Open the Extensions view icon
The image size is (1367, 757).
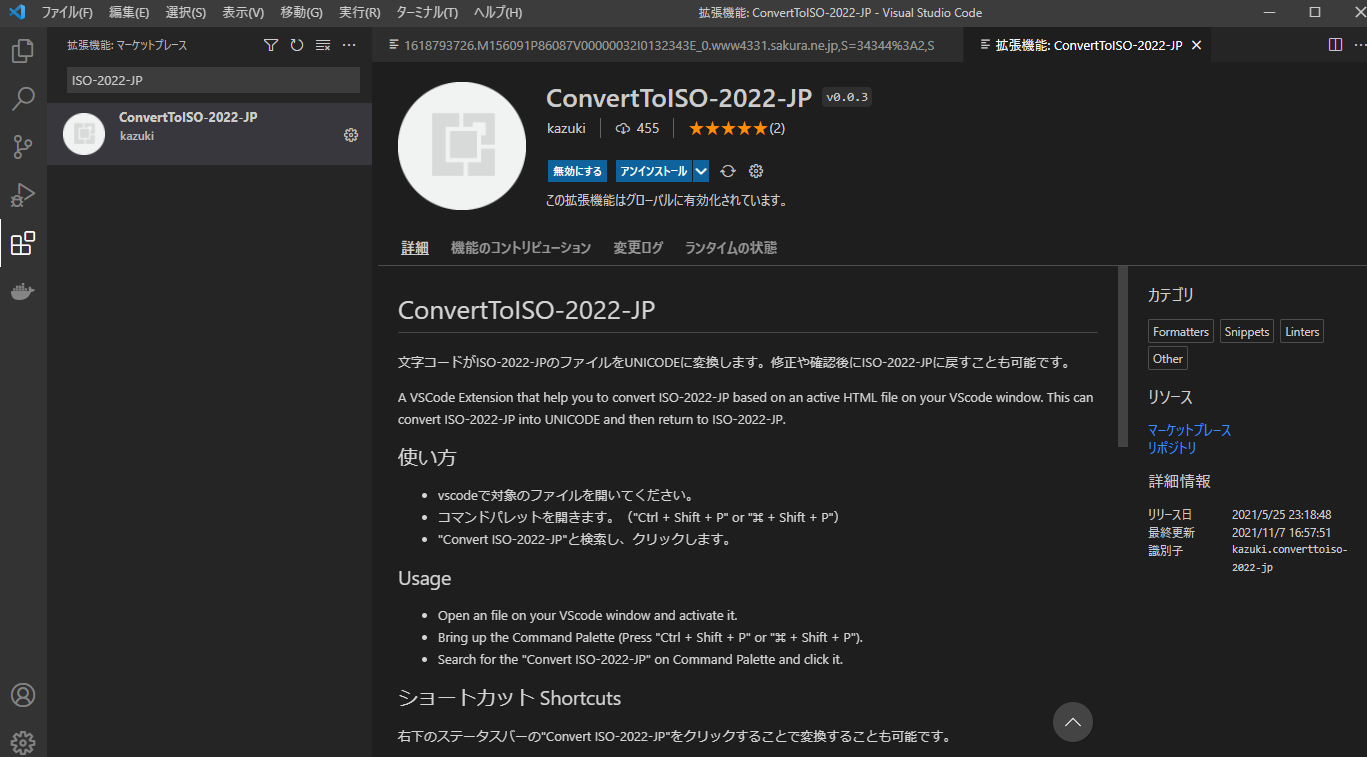pyautogui.click(x=22, y=243)
